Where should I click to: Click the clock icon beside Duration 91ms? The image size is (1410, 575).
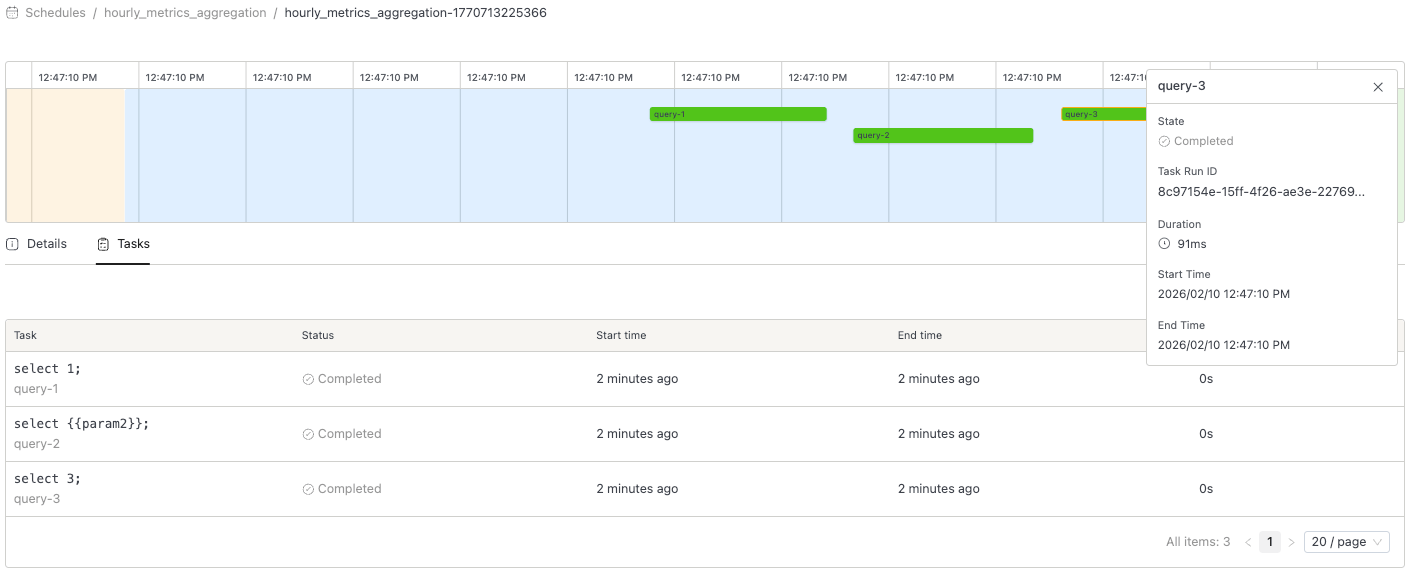1164,244
